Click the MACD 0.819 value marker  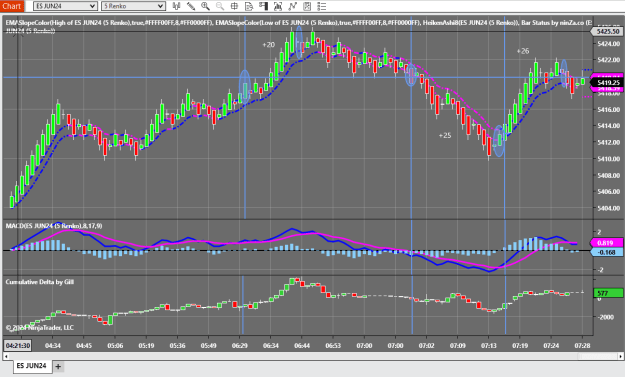[x=608, y=243]
